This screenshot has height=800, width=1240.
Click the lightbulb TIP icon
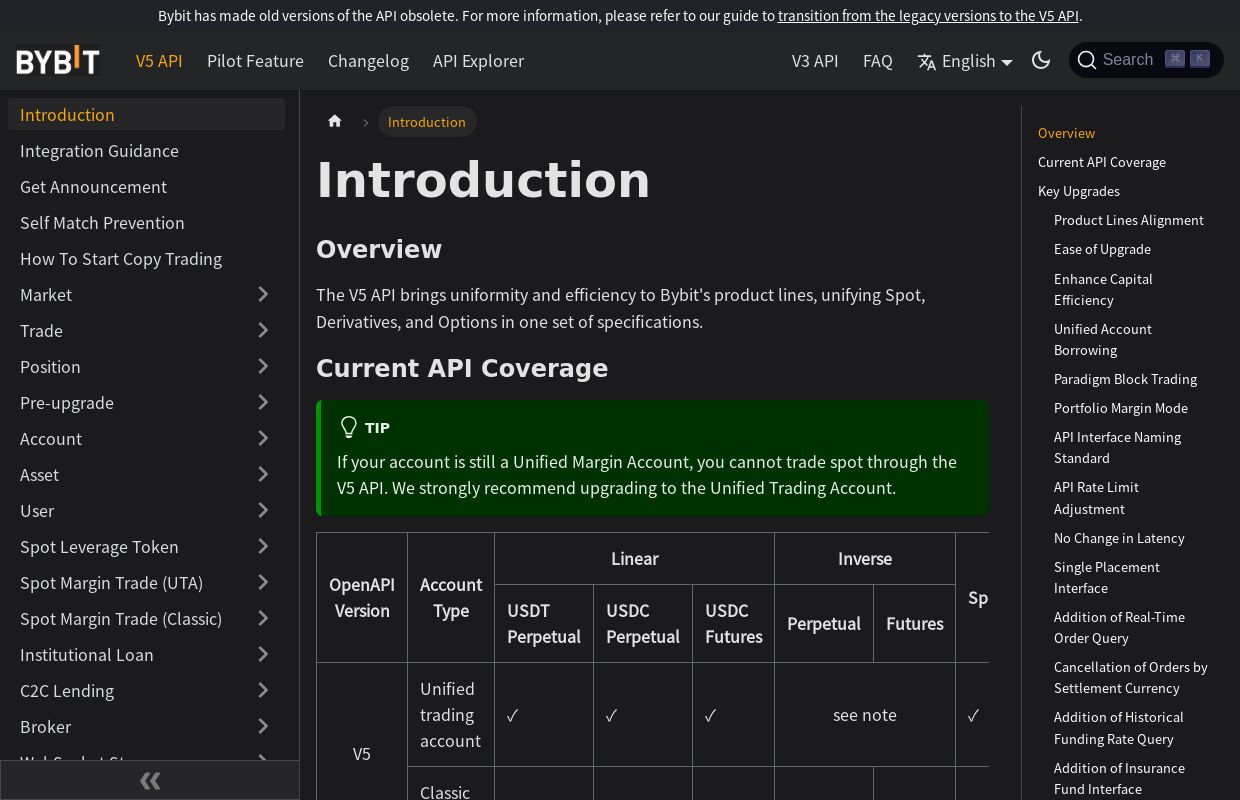[x=348, y=427]
